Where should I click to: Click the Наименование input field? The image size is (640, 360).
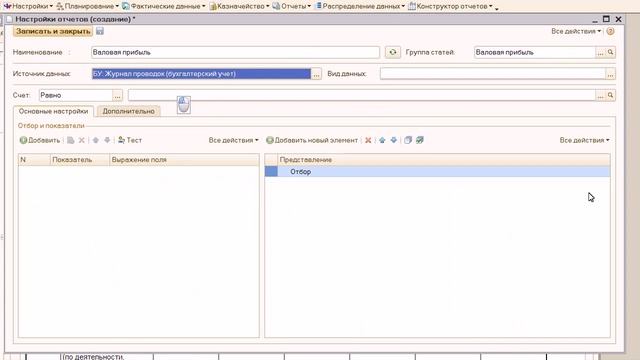pos(236,52)
